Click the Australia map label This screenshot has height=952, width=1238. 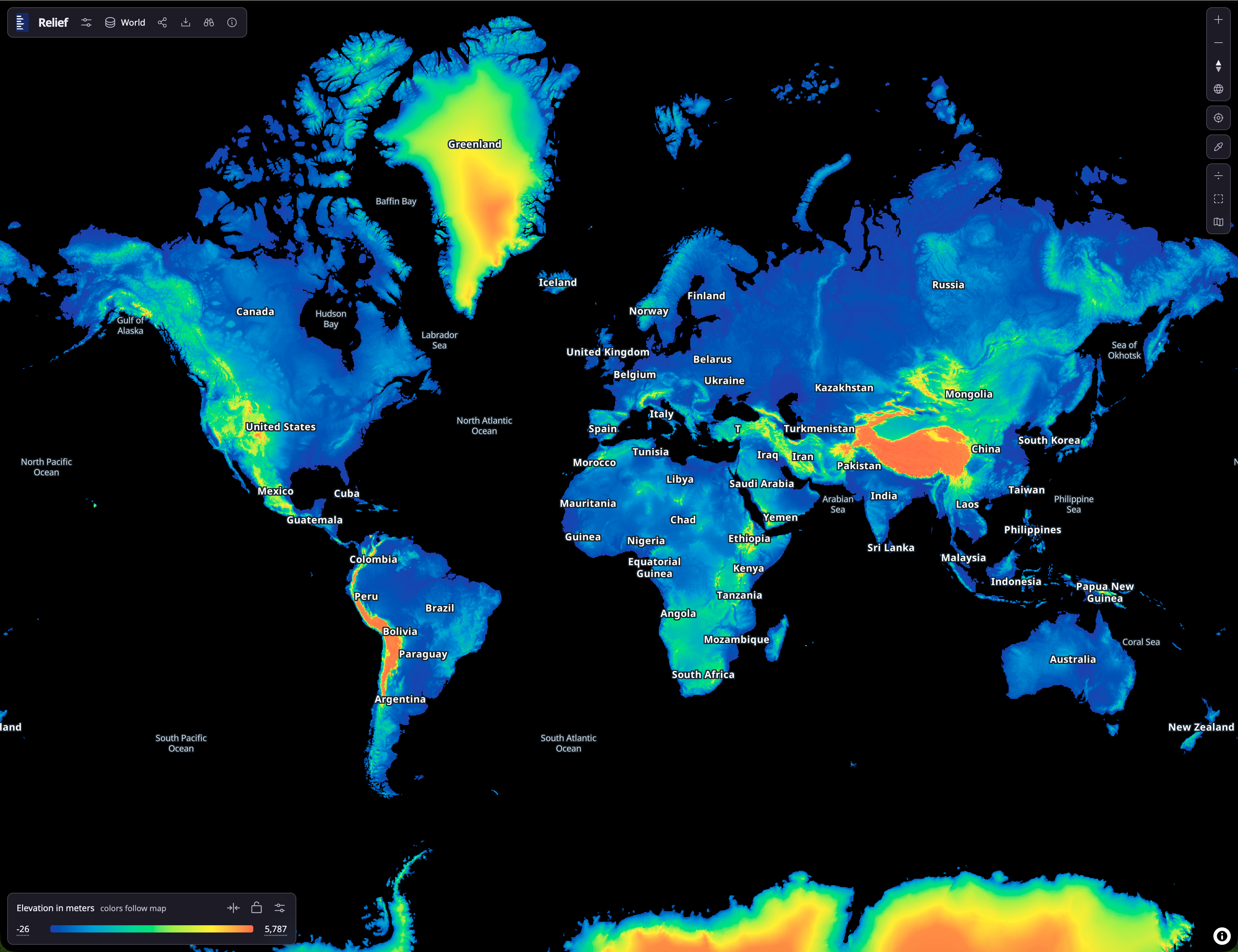(x=1072, y=660)
